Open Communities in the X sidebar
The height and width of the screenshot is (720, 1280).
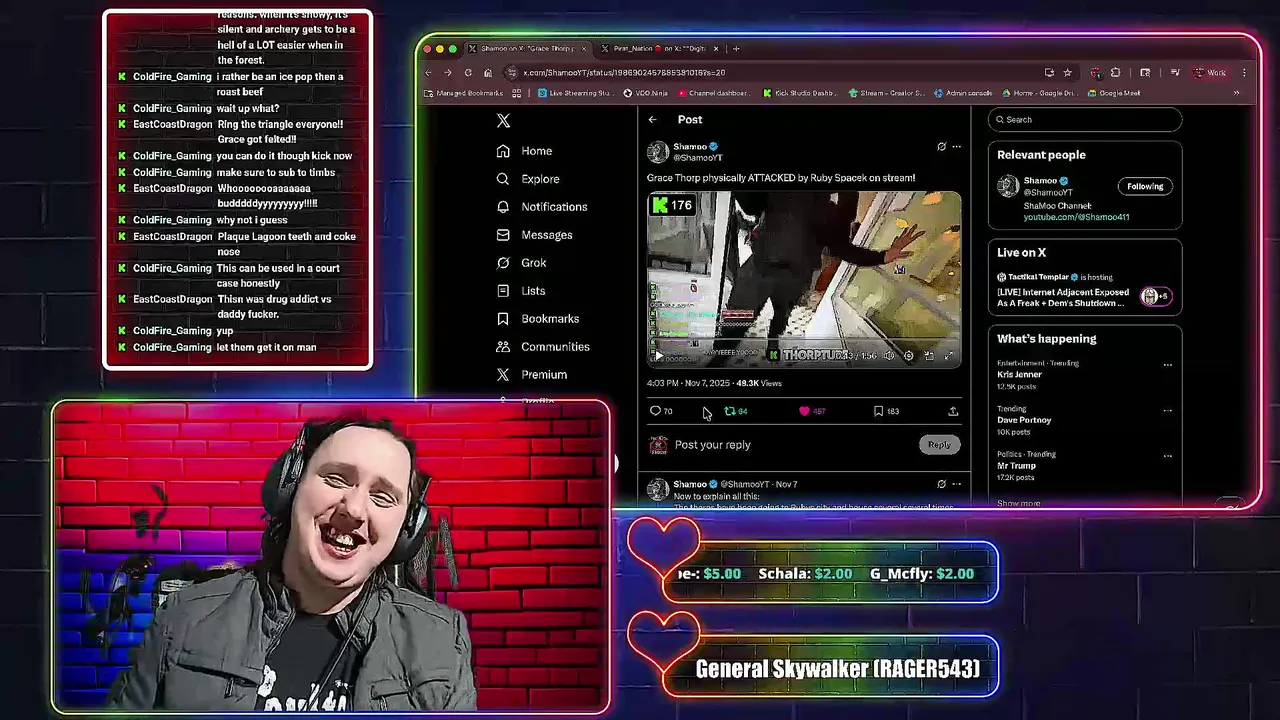(x=542, y=347)
